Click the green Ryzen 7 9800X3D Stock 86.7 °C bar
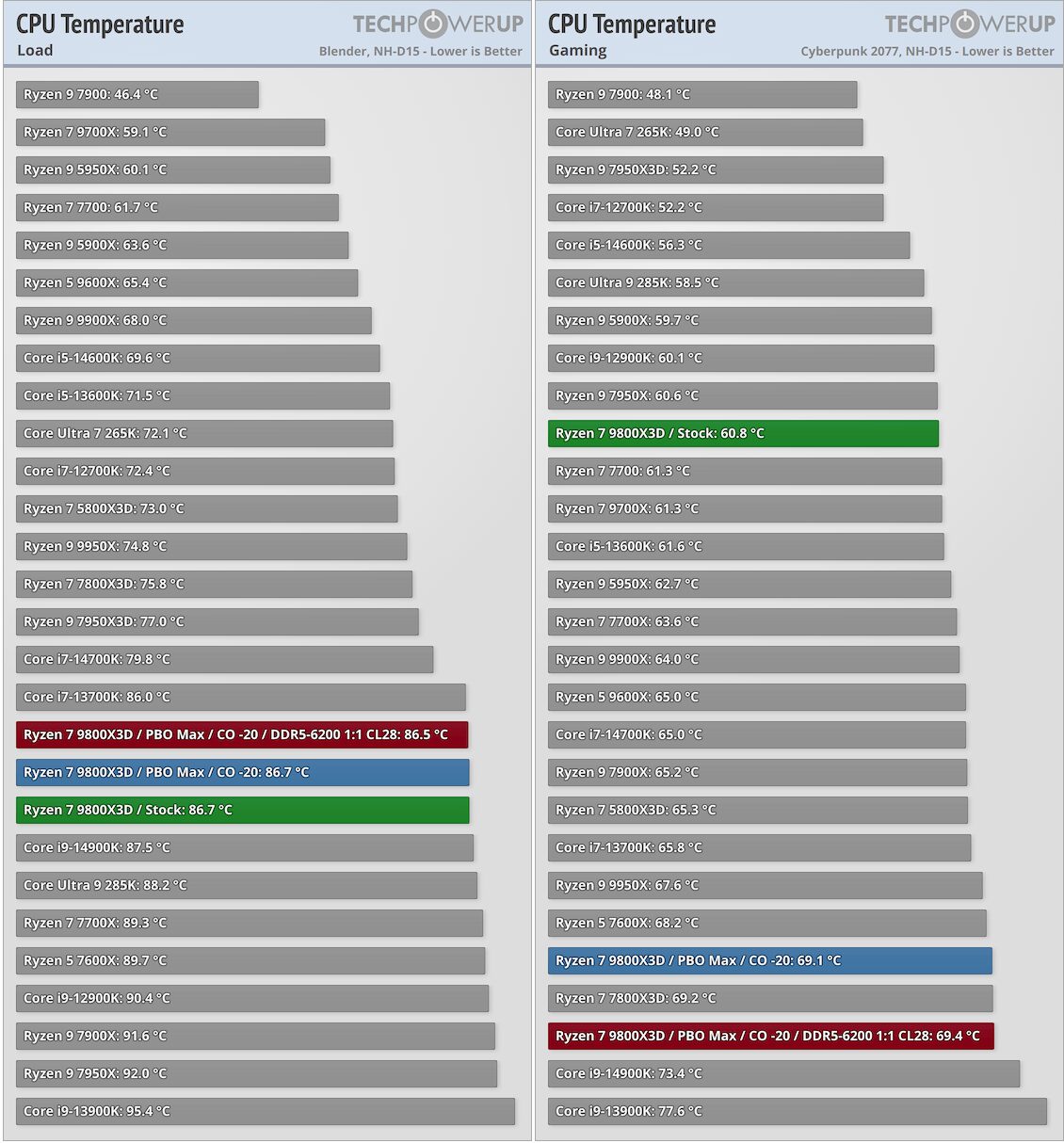The width and height of the screenshot is (1064, 1143). tap(242, 810)
